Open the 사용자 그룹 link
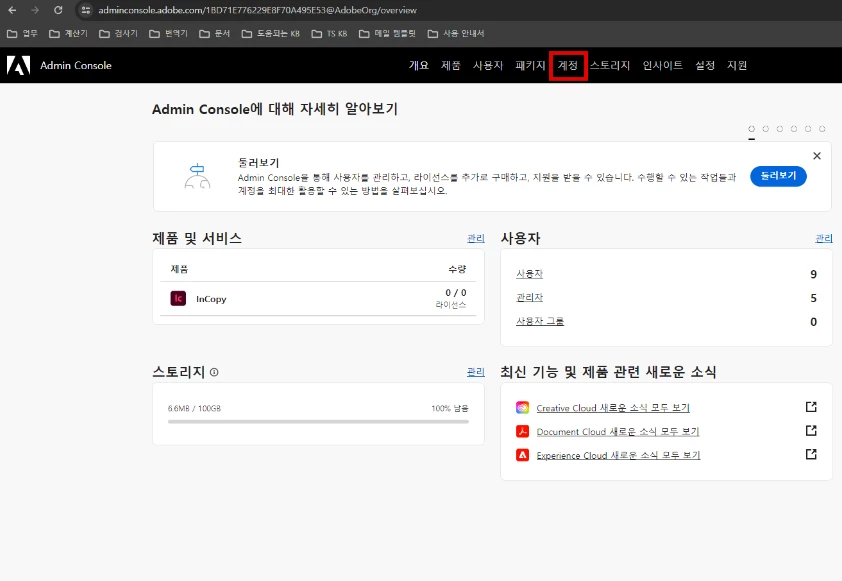 point(540,321)
